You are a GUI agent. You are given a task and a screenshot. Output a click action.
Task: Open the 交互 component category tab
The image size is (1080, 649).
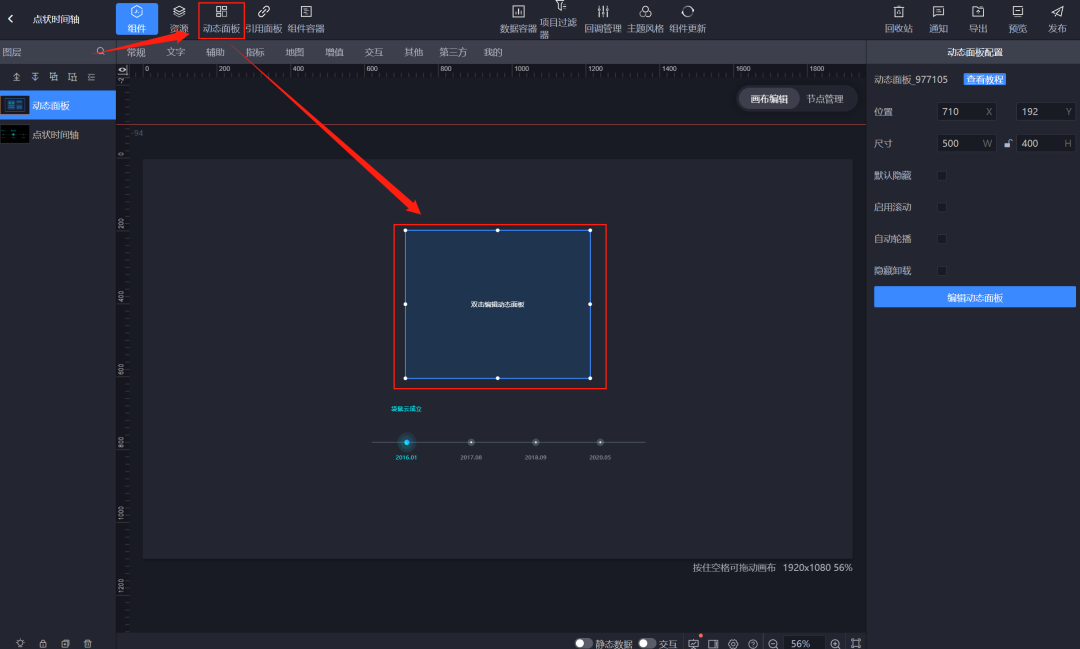pyautogui.click(x=374, y=52)
